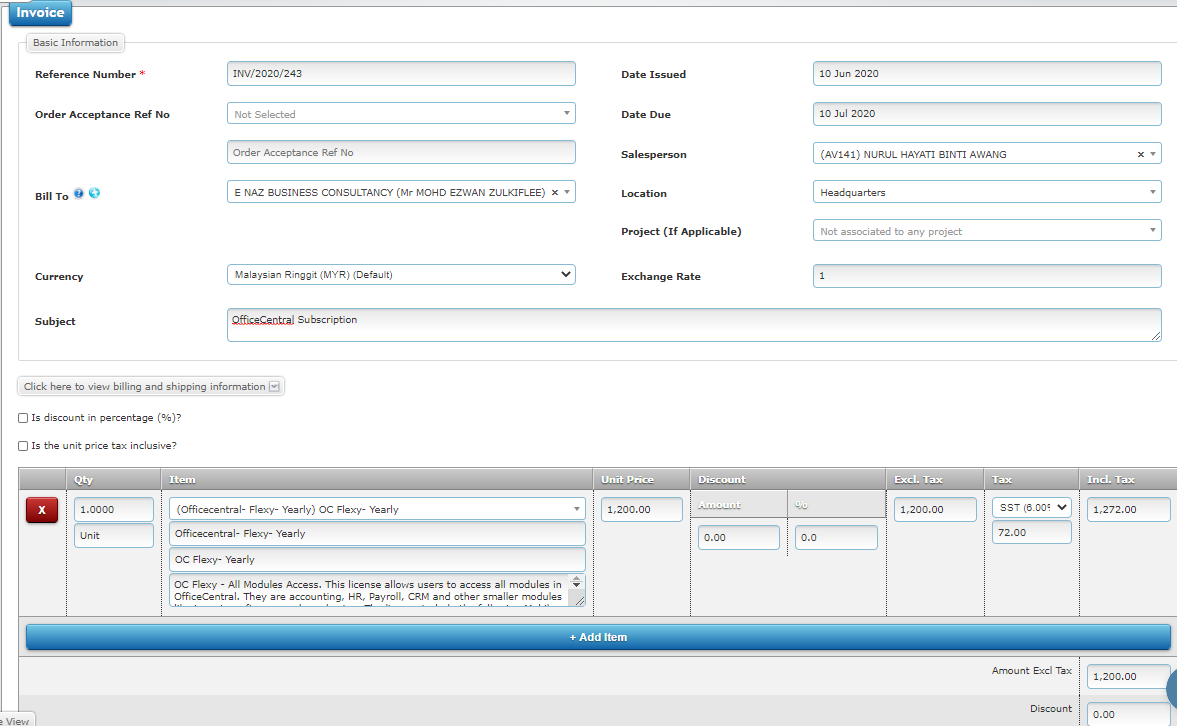Click the Amount Excl Tax total field
The image size is (1177, 726).
click(x=1128, y=676)
